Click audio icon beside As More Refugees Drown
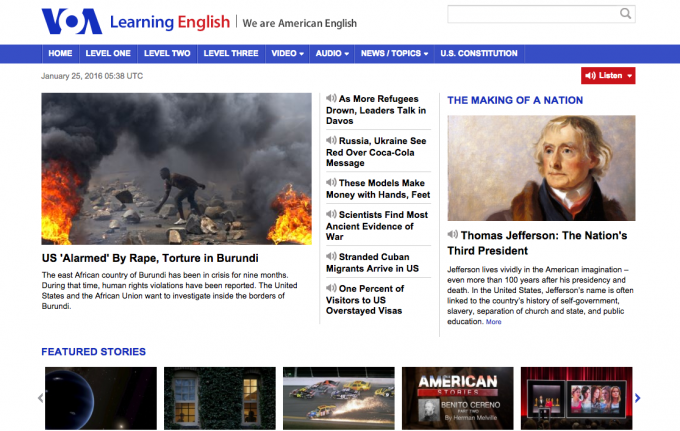 pyautogui.click(x=331, y=98)
